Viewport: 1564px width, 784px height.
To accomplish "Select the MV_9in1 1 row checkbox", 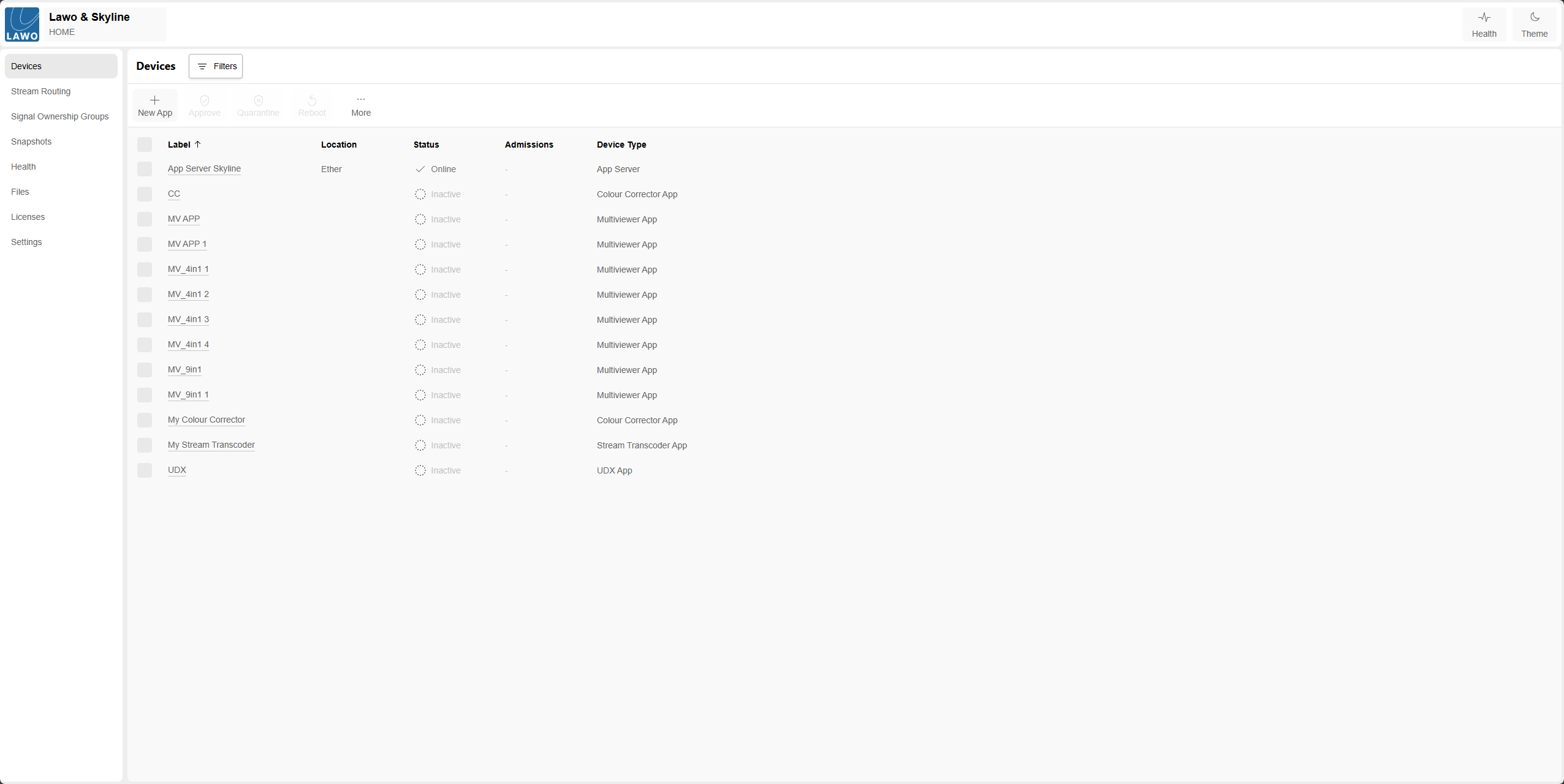I will click(145, 395).
